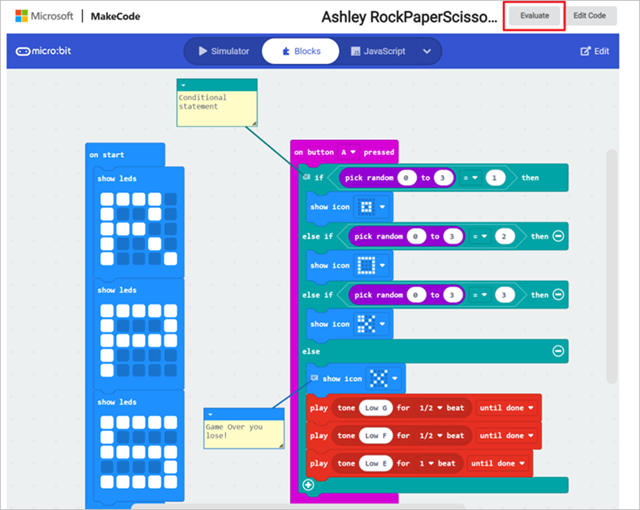Screen dimensions: 640x510
Task: Open the until done dropdown for Low G tone
Action: click(x=507, y=408)
